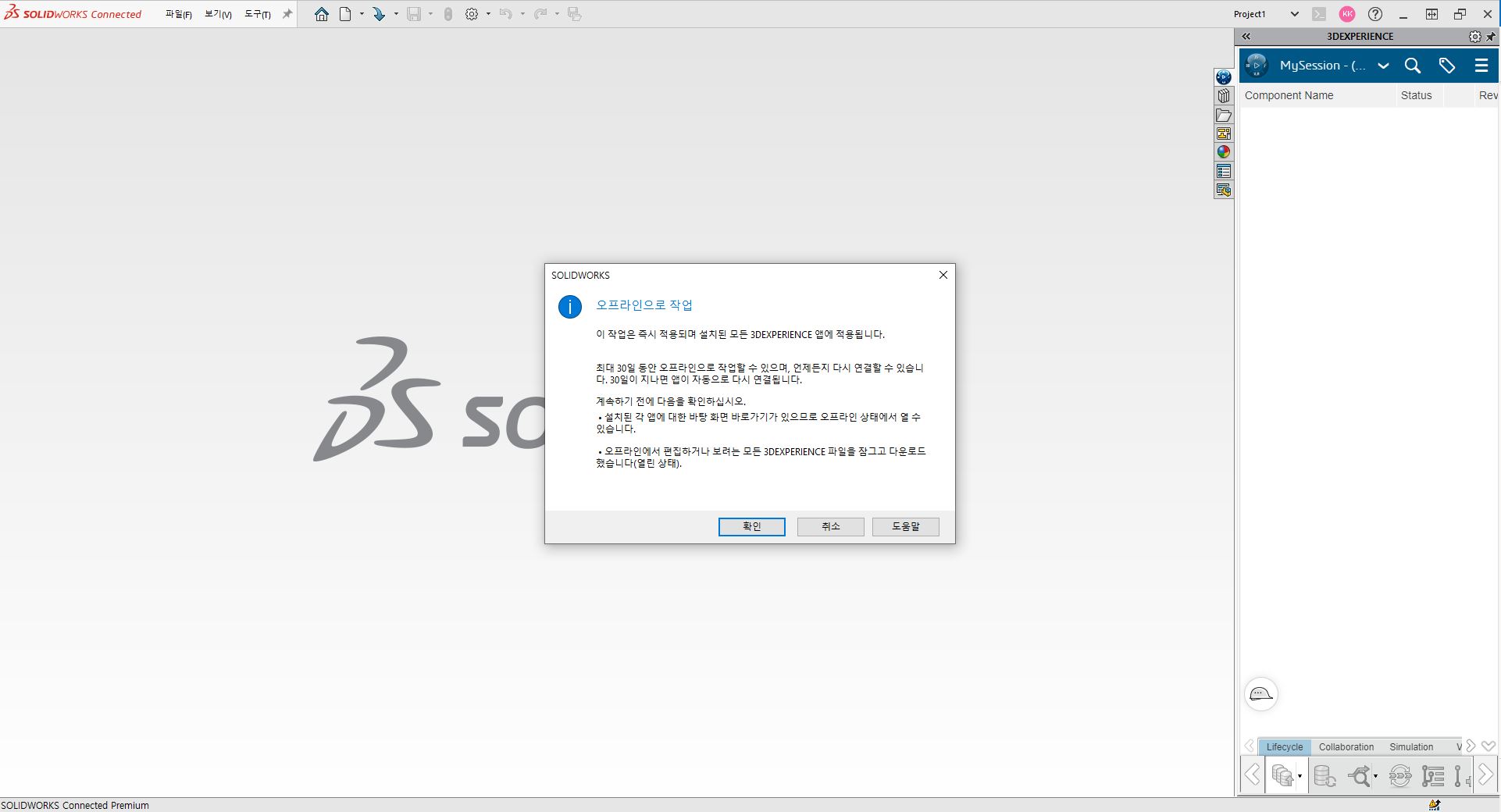This screenshot has width=1501, height=812.
Task: Expand the Open tool dropdown arrow
Action: coord(396,14)
